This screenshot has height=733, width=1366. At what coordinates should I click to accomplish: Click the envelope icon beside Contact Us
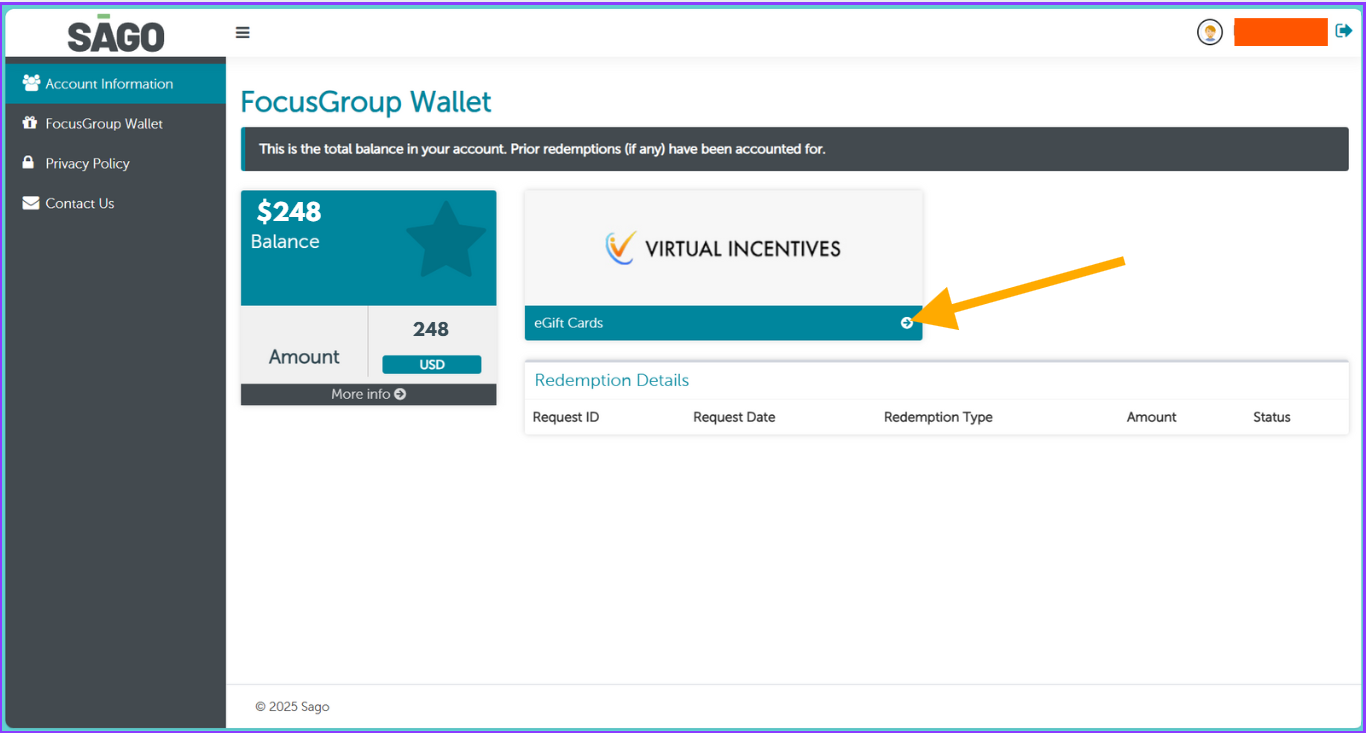pyautogui.click(x=31, y=203)
